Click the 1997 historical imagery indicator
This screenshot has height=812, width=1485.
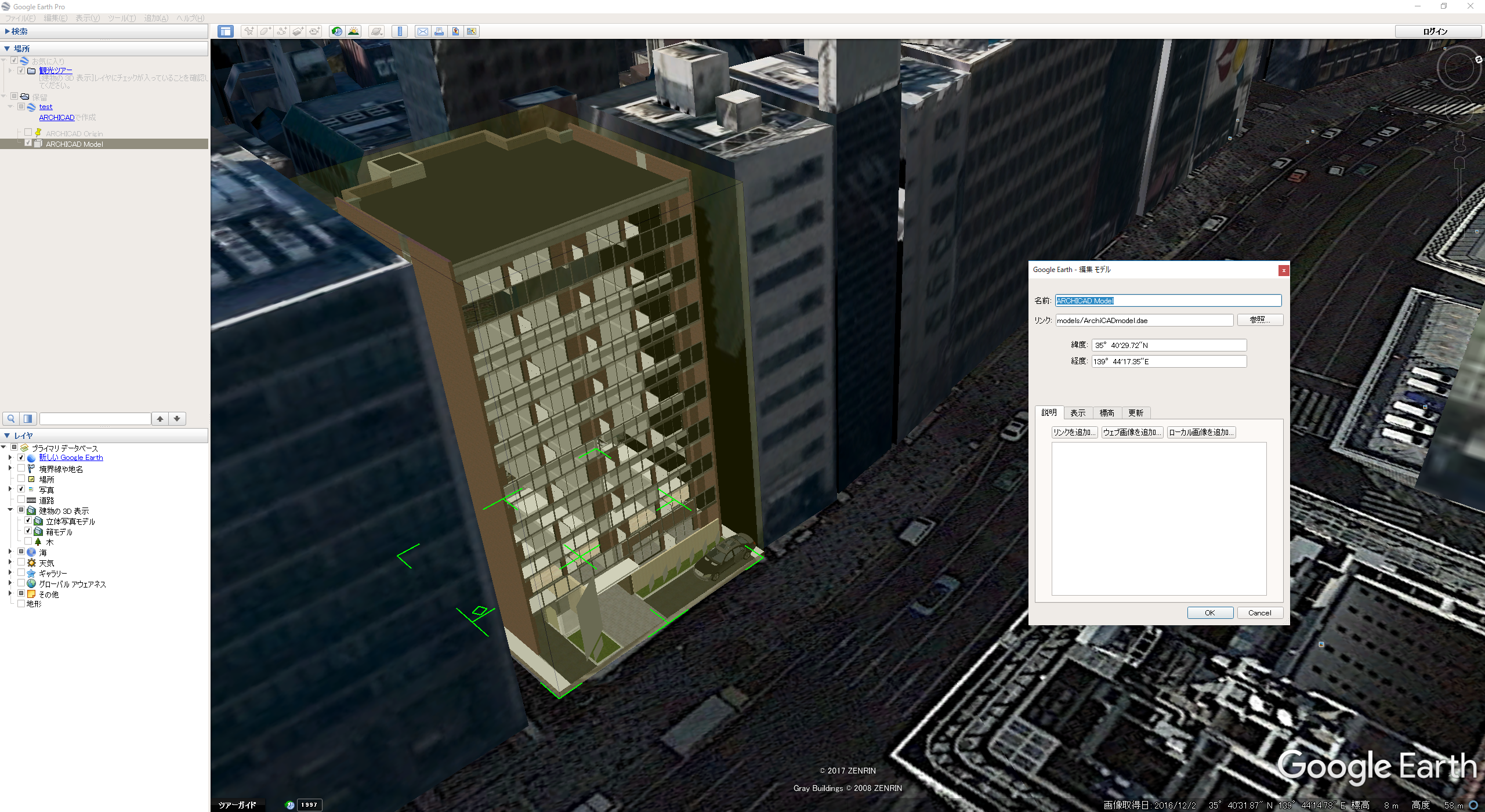[309, 804]
